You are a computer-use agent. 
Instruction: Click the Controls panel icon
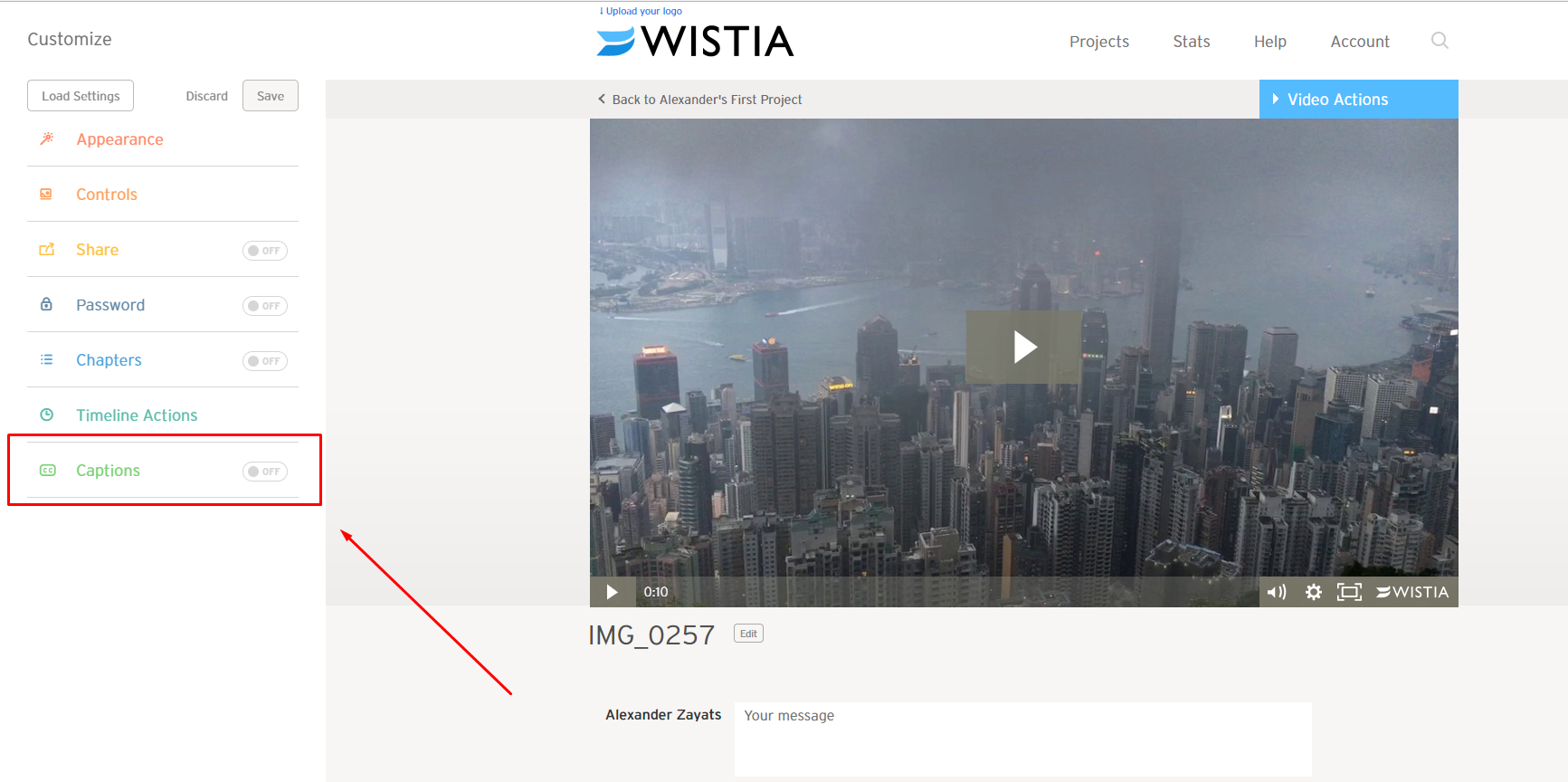coord(46,194)
